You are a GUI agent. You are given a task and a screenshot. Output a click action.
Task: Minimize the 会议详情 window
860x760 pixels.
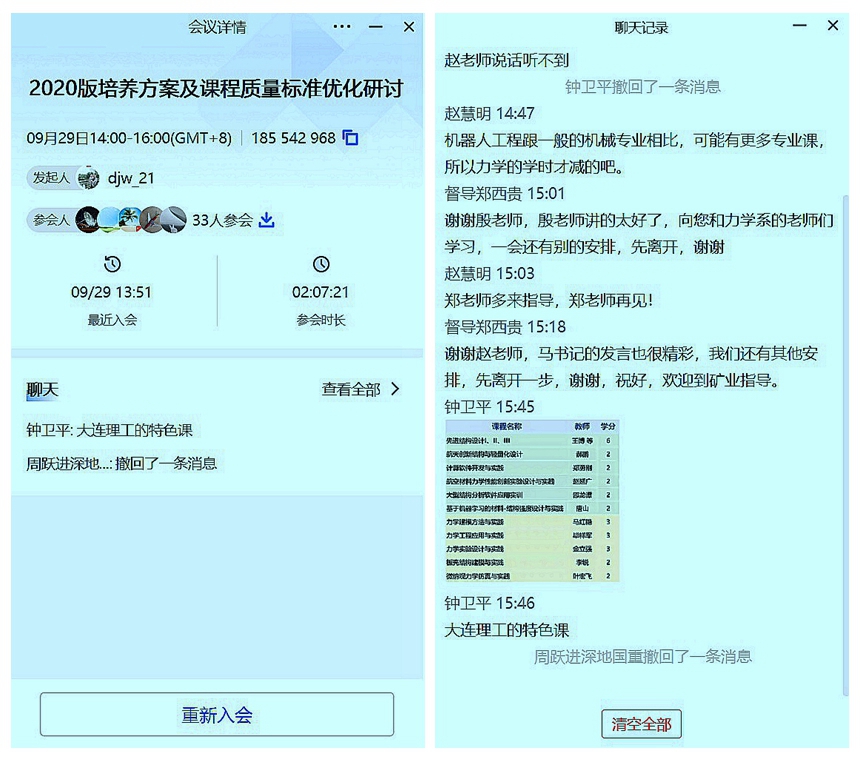pyautogui.click(x=376, y=27)
